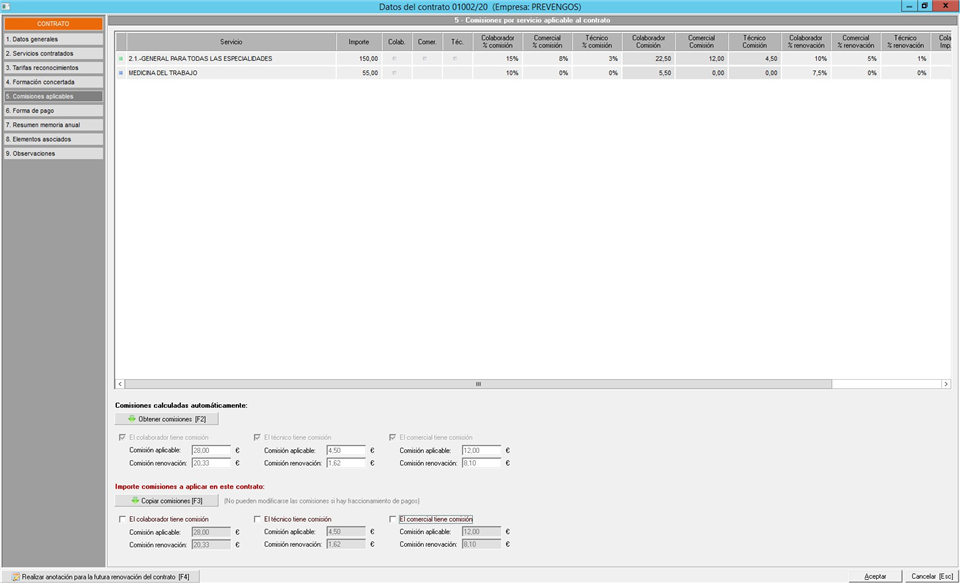Click left arrow of horizontal scrollbar
This screenshot has width=960, height=583.
[121, 384]
